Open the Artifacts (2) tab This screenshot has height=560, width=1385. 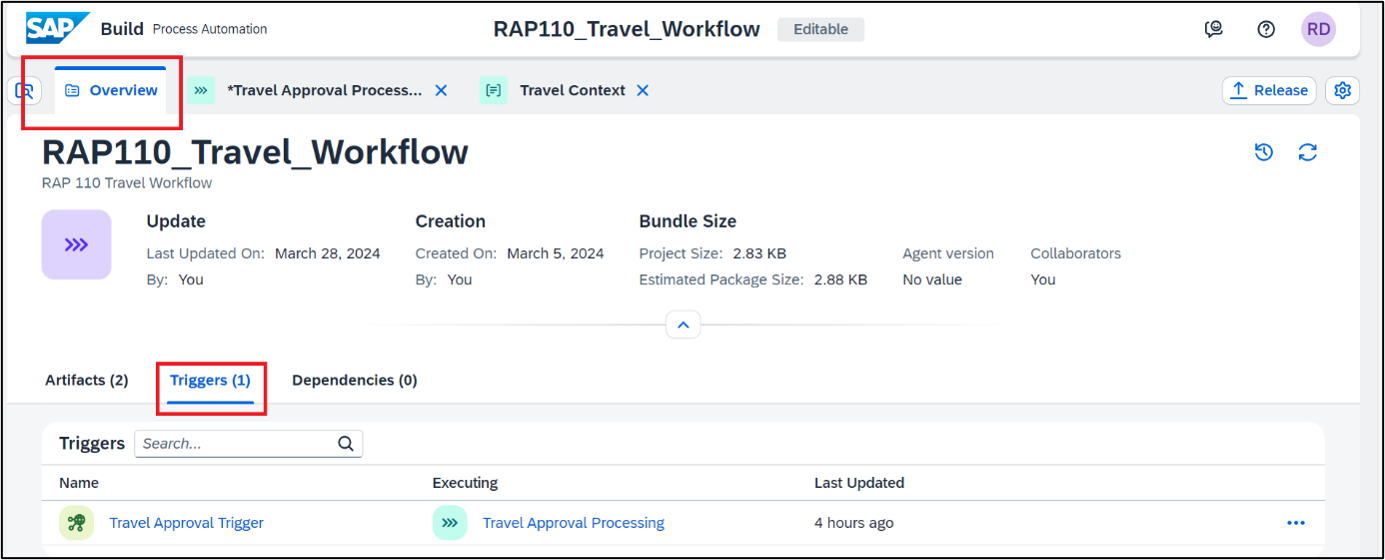87,380
